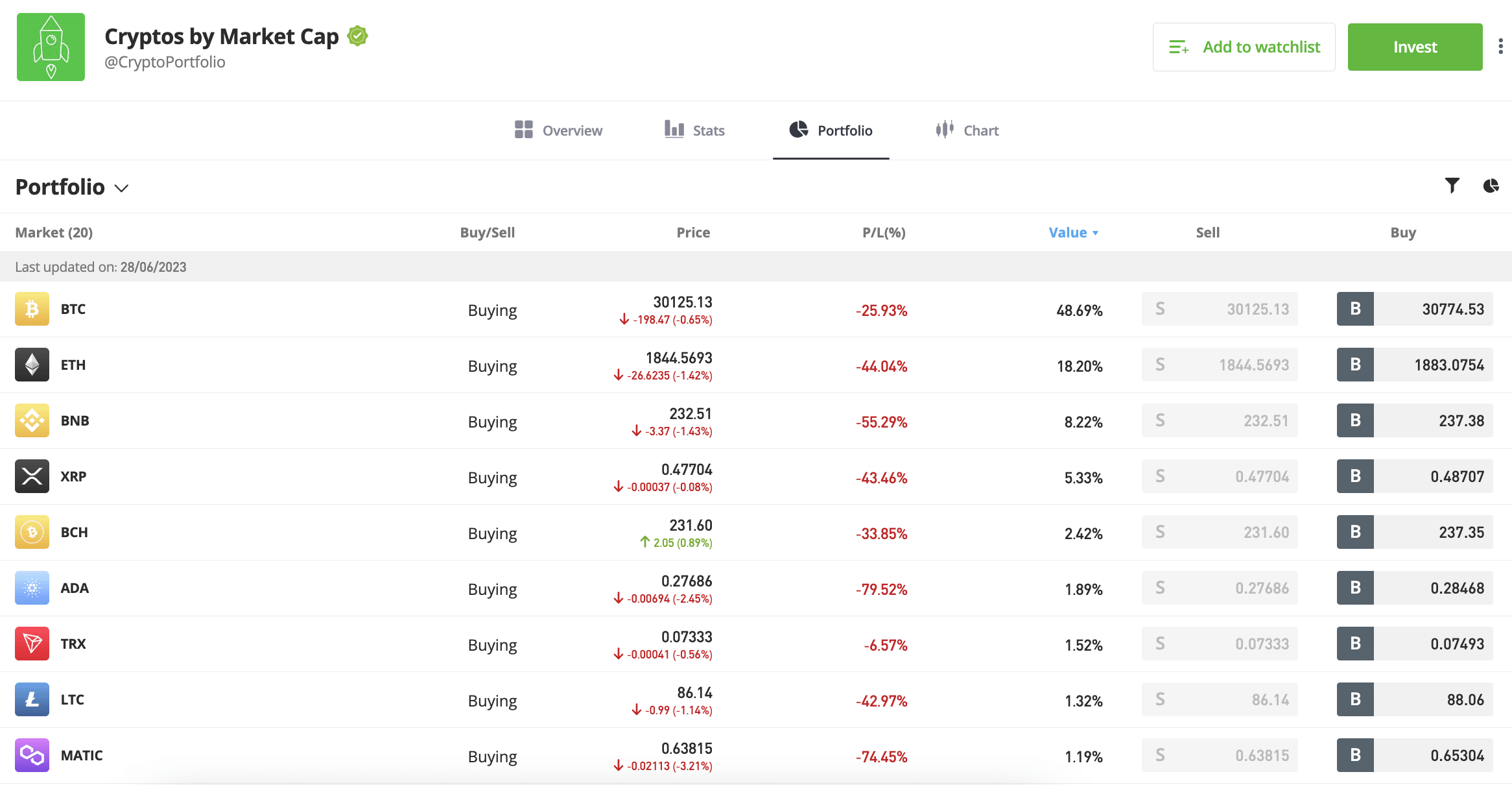The image size is (1512, 785).
Task: Click the BTC coin icon
Action: 32,309
